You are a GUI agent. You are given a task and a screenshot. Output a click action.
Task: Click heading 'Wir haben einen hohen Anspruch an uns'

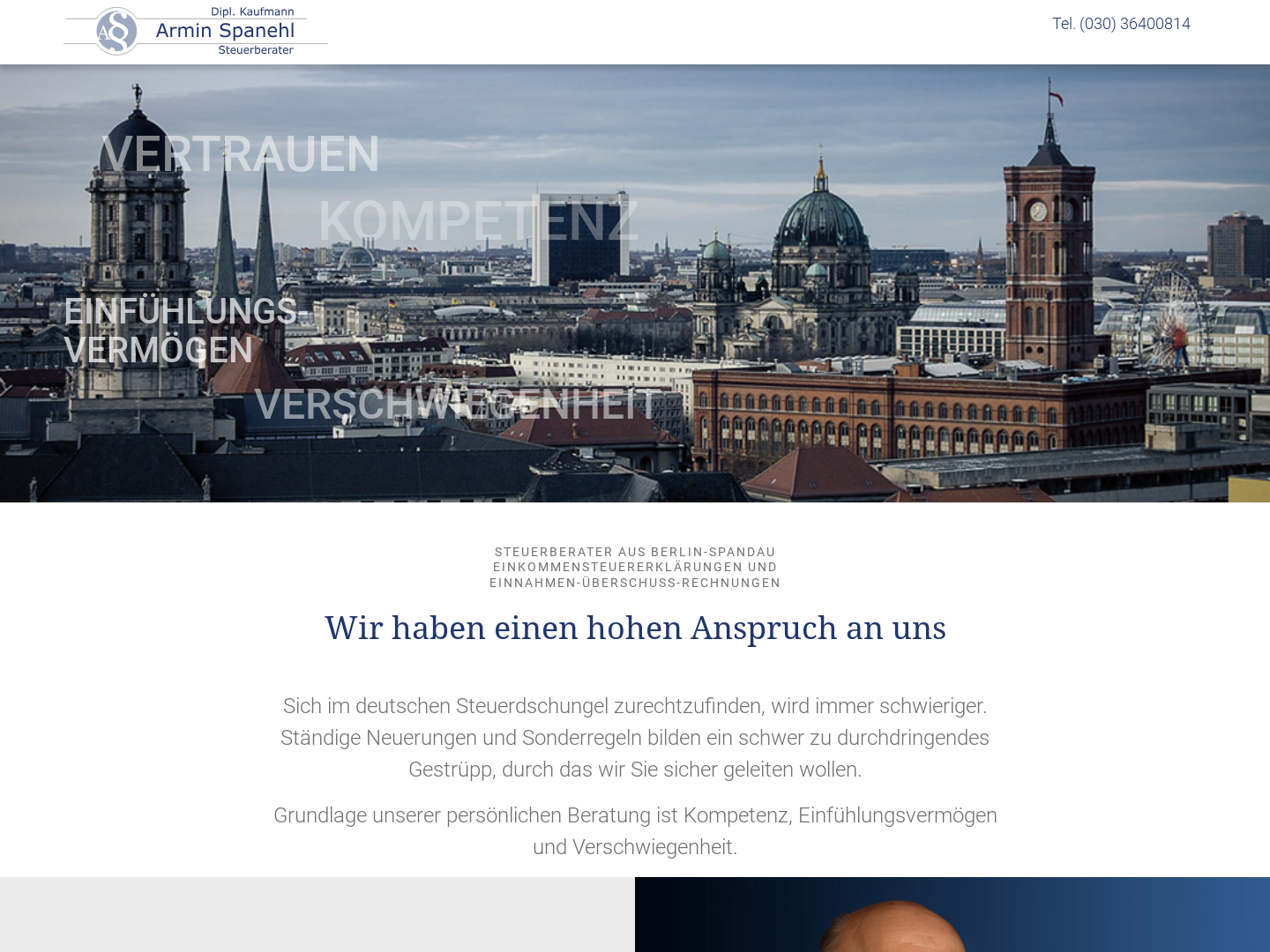635,628
